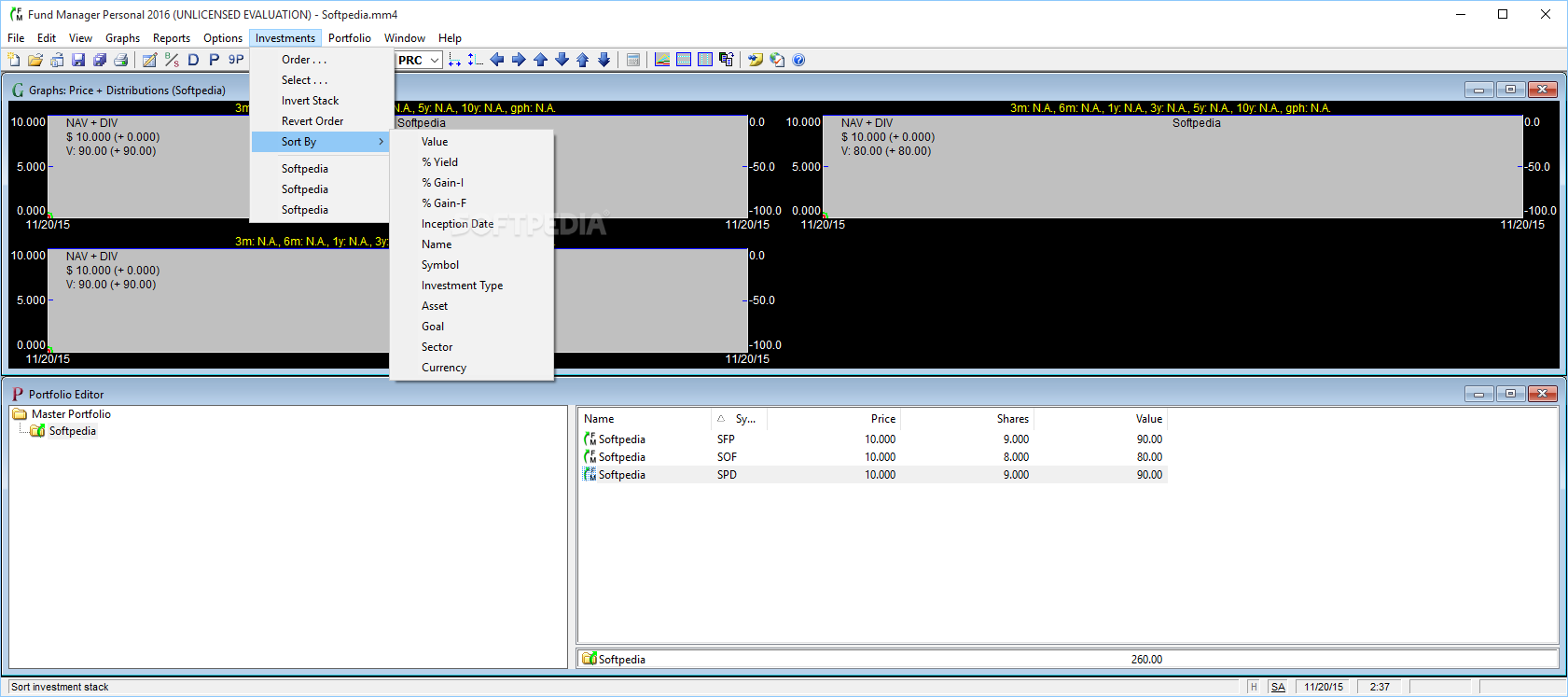Click the blue left arrow toolbar icon
1568x697 pixels.
(497, 60)
